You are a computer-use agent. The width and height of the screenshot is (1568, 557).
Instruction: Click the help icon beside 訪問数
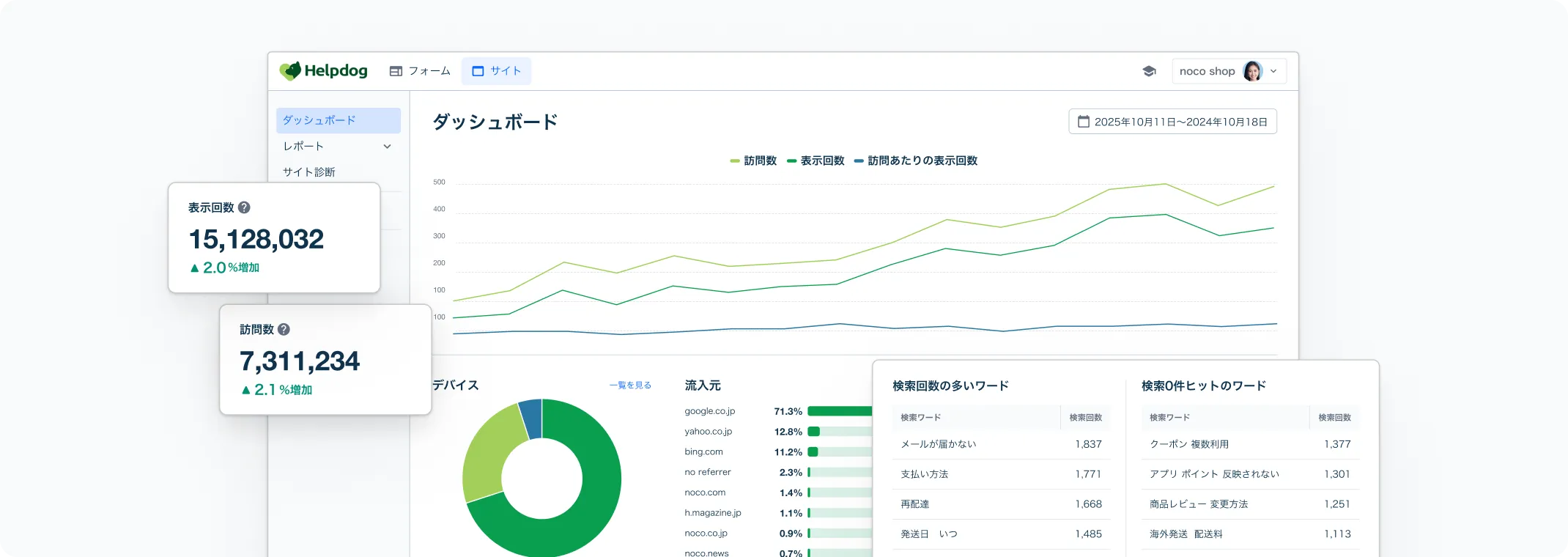coord(284,330)
